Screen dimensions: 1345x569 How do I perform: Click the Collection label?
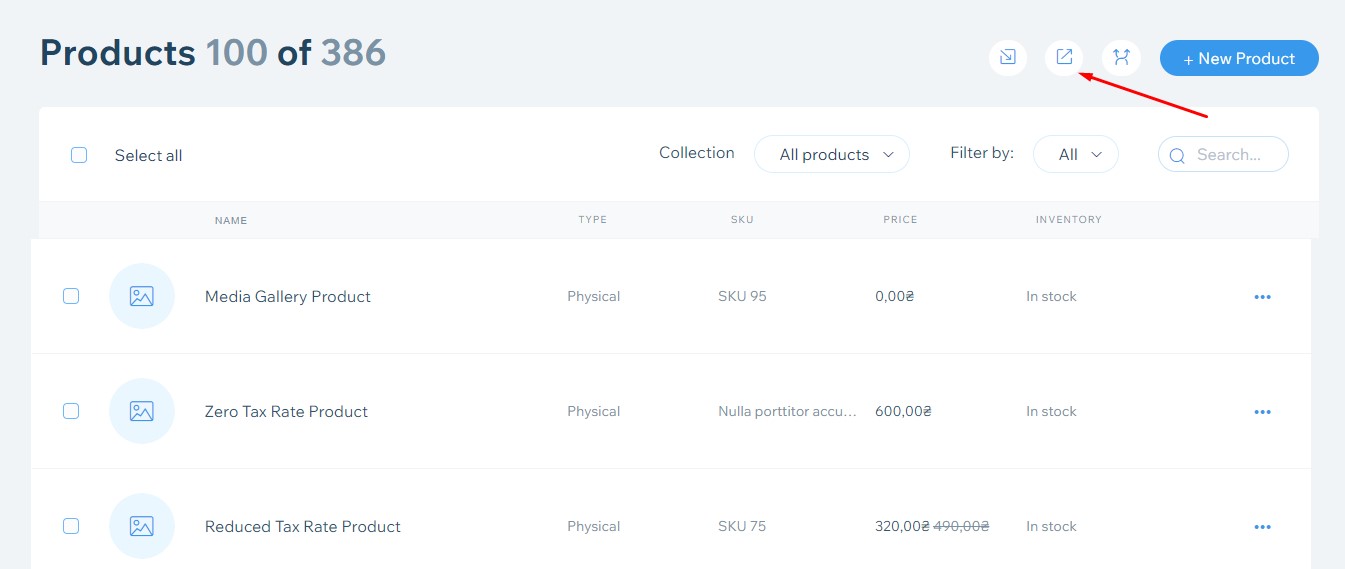[x=697, y=153]
